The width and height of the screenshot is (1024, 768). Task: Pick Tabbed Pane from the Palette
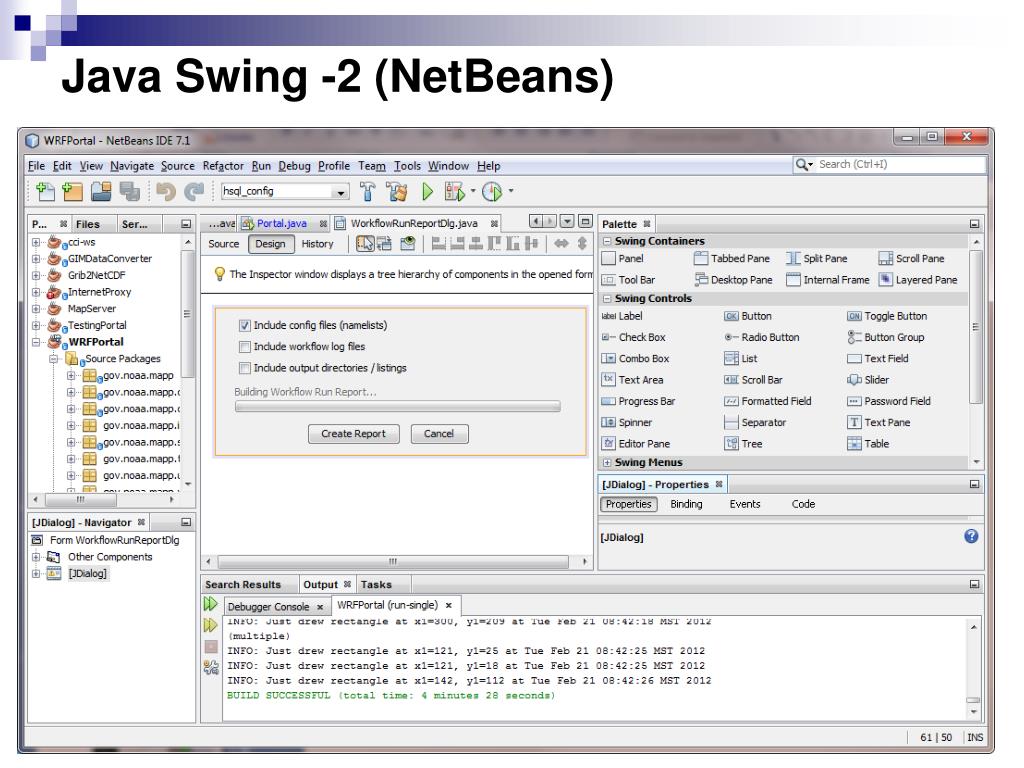(x=732, y=259)
